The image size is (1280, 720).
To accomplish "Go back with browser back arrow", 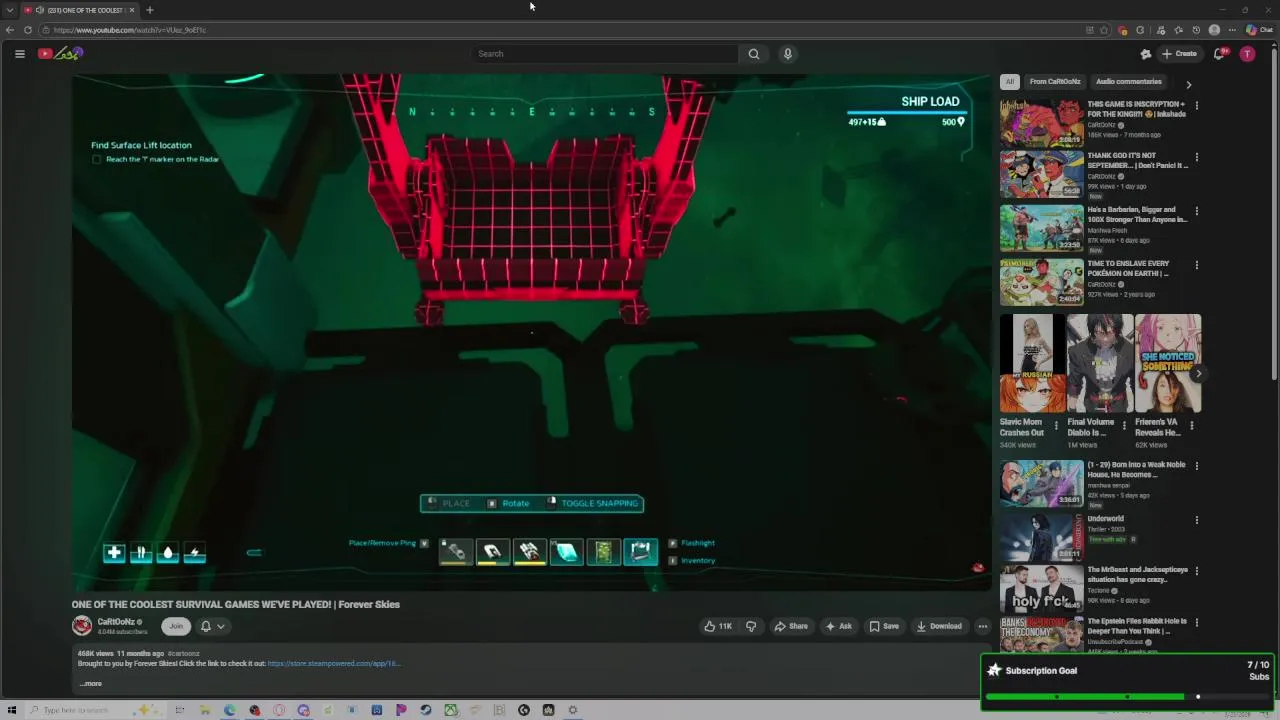I will (10, 30).
